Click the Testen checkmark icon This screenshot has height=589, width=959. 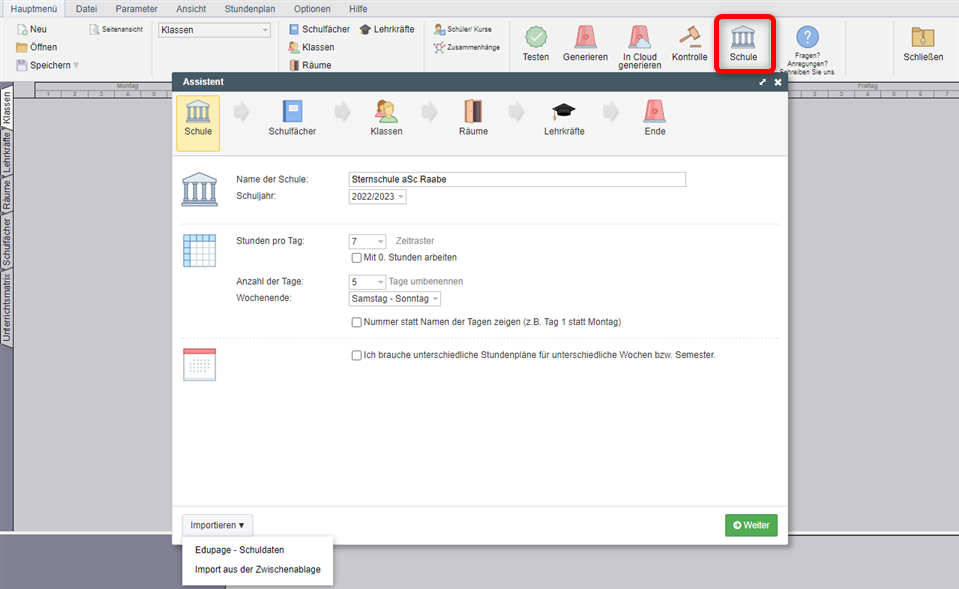click(536, 38)
